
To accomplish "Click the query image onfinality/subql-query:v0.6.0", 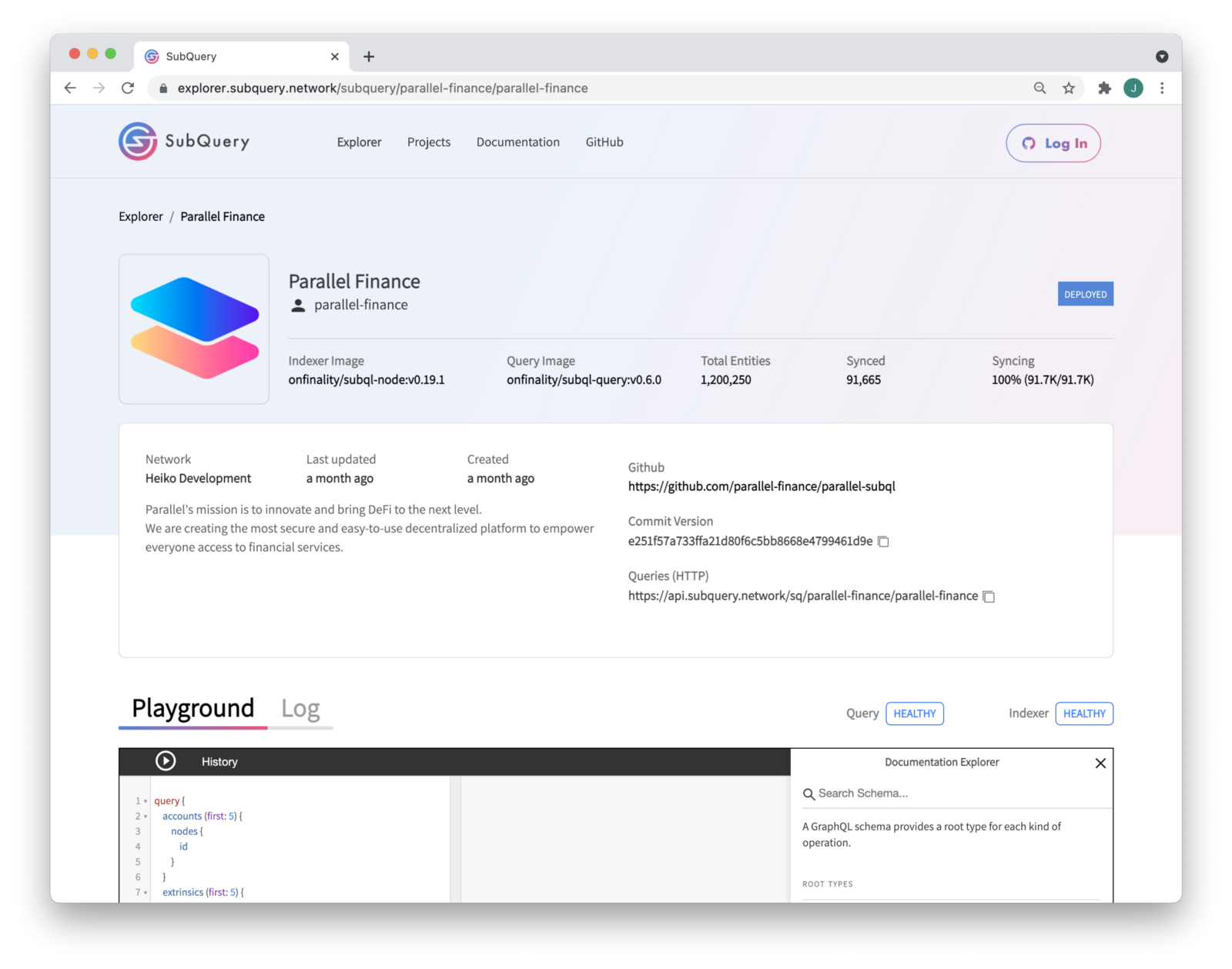I will [x=584, y=379].
